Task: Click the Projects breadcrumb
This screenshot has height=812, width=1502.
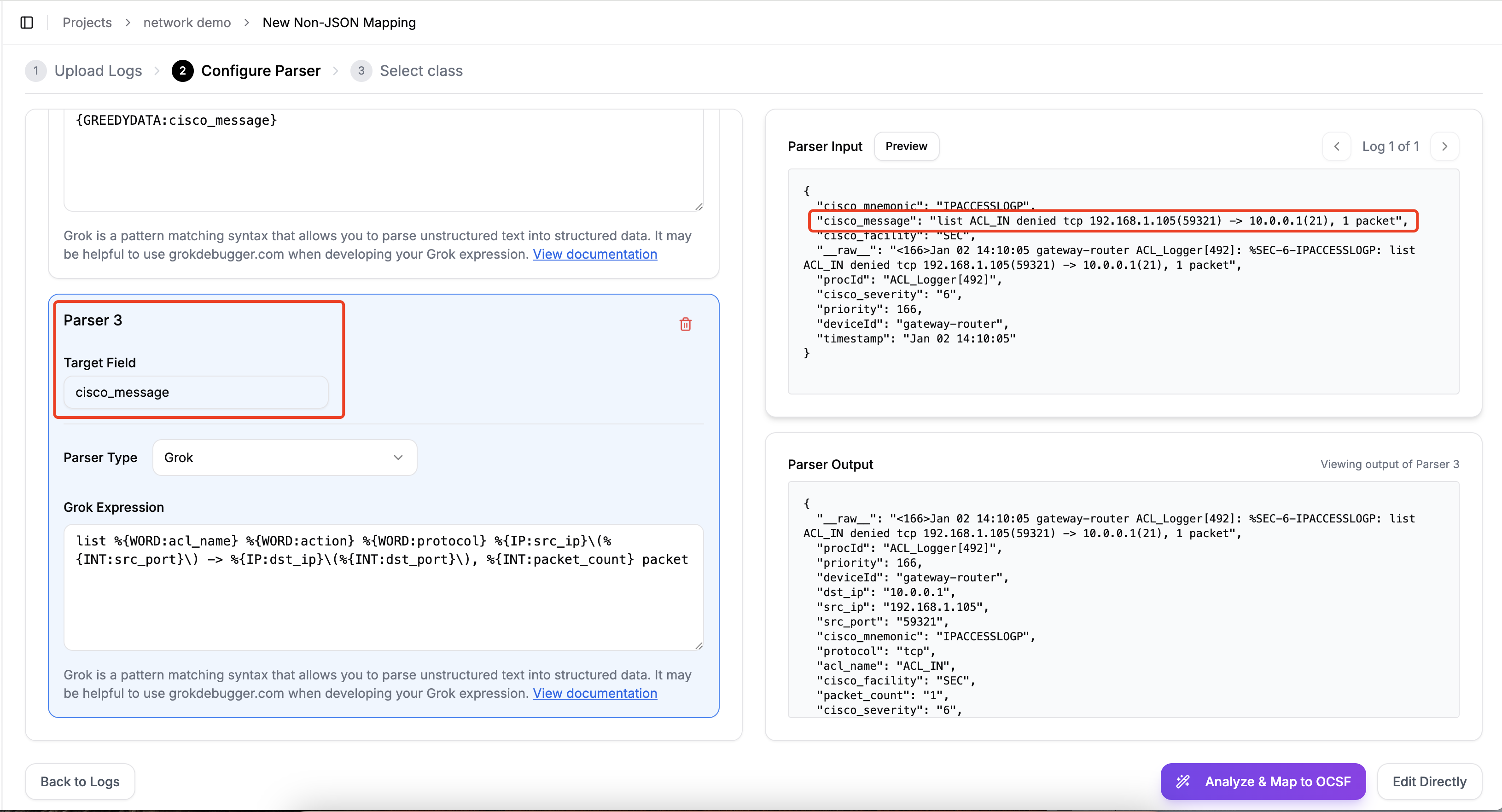Action: point(87,22)
